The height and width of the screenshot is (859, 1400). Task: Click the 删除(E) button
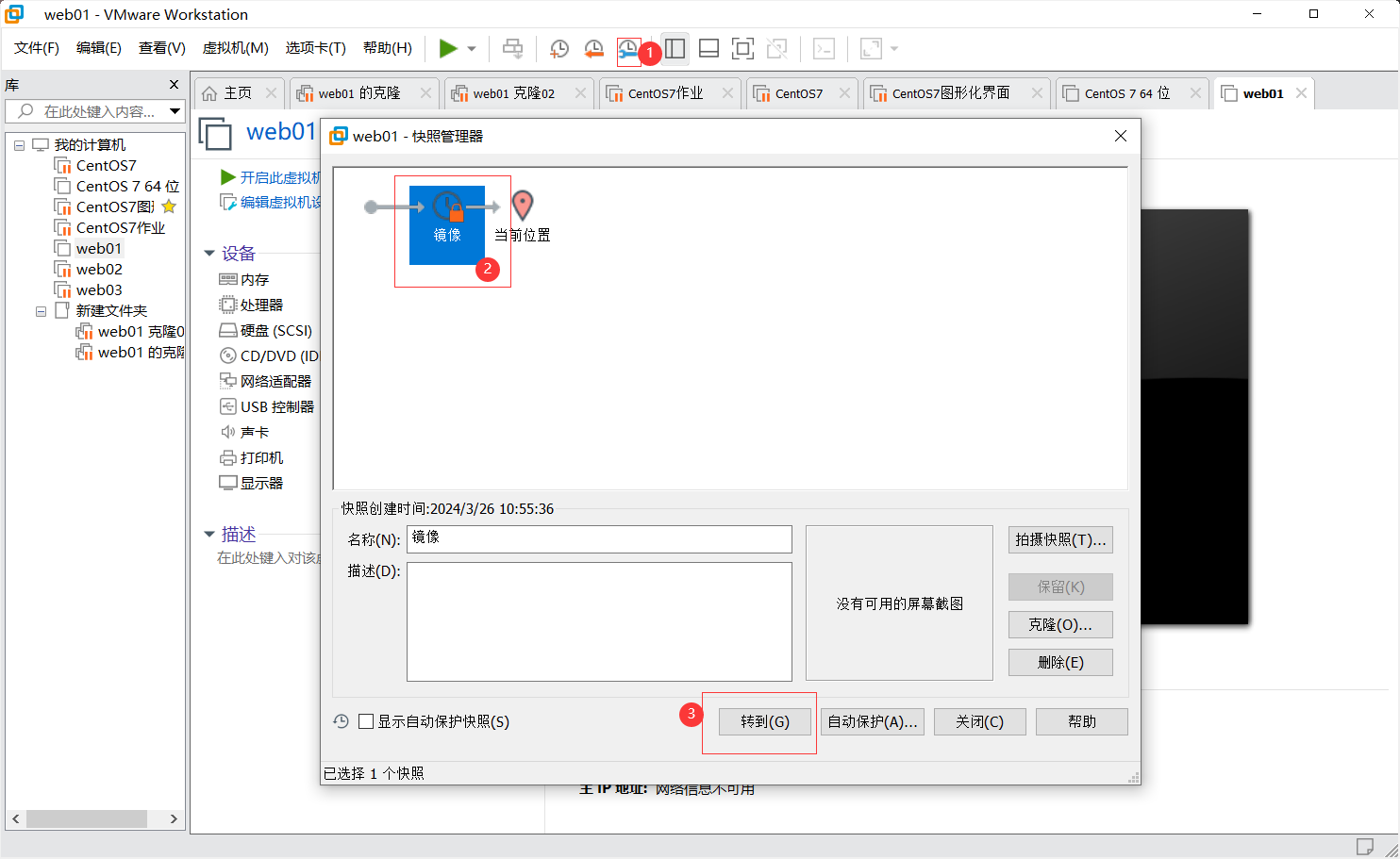[x=1060, y=662]
